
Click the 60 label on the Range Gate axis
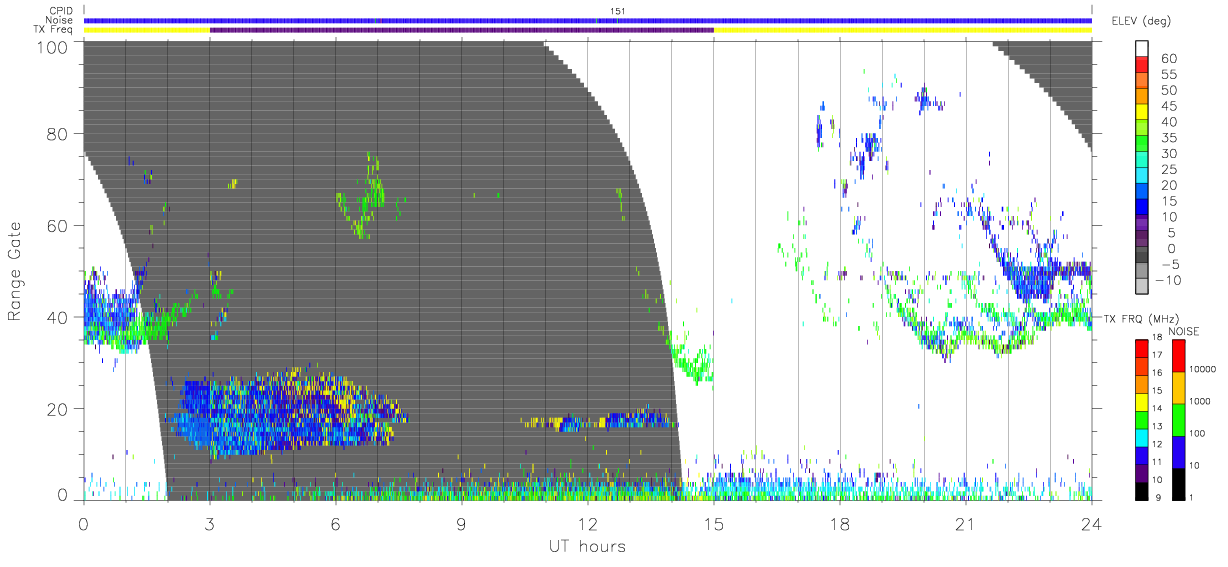(x=59, y=226)
